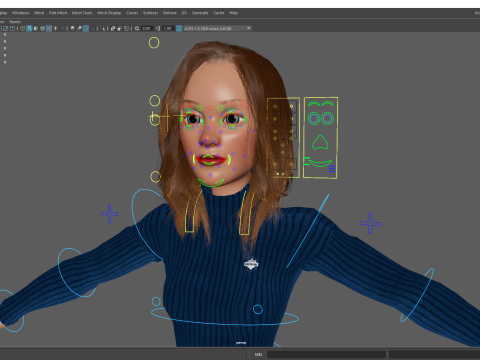Open the Curves menu
Screen dimensions: 480x360
coord(132,13)
